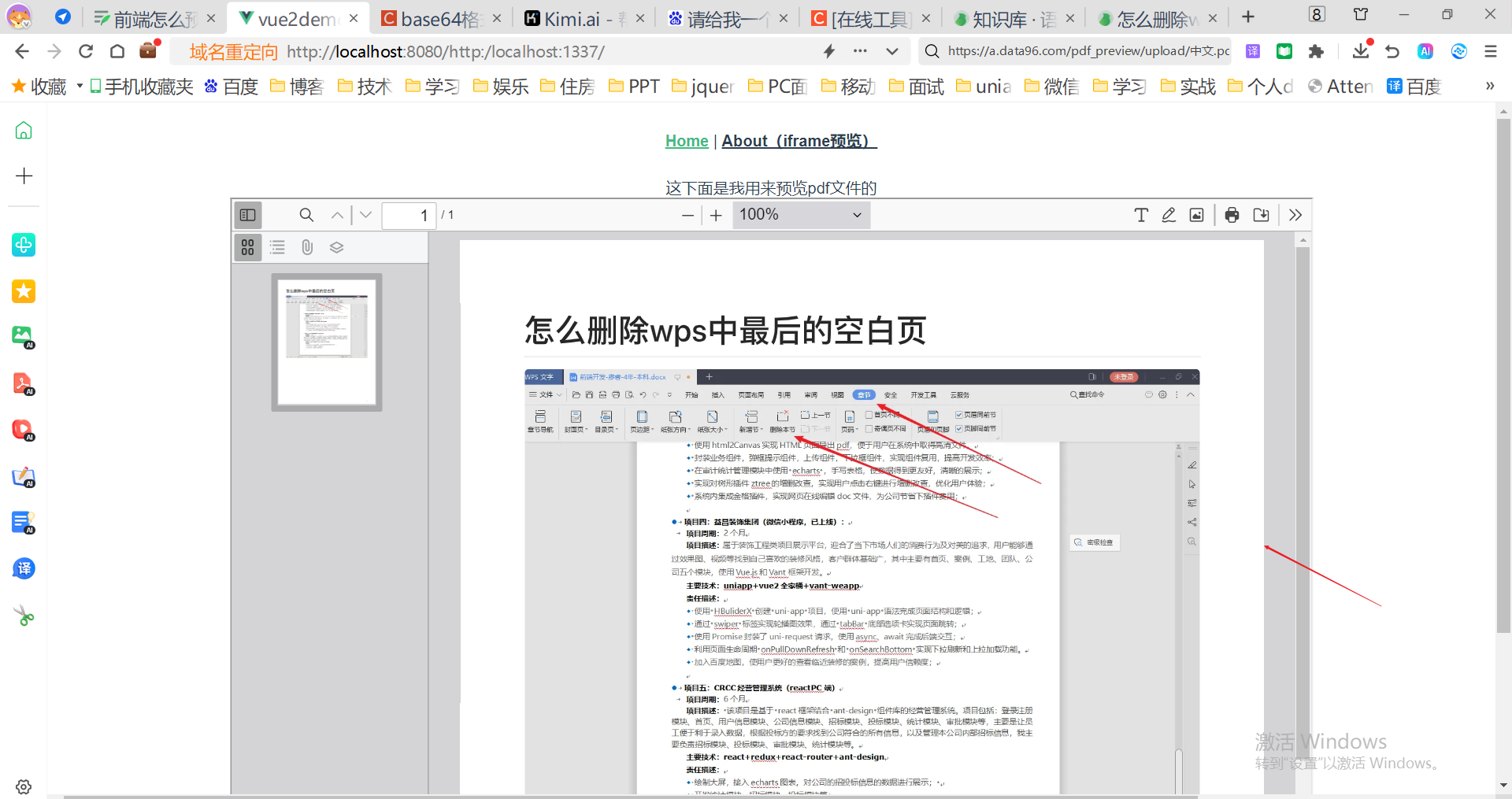Open the 技术 bookmark folder
Image resolution: width=1512 pixels, height=799 pixels.
[365, 87]
